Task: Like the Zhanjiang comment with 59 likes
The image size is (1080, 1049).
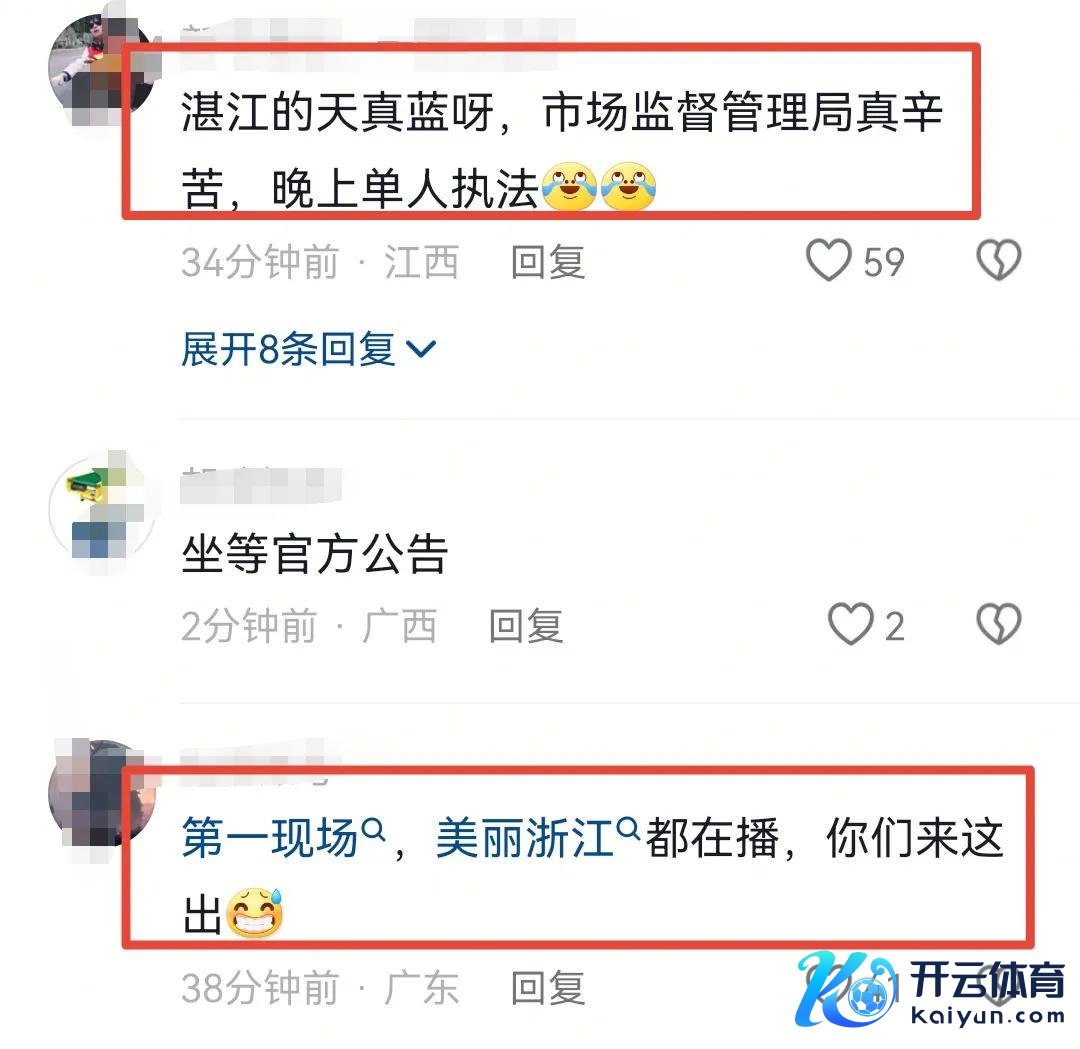Action: (829, 260)
